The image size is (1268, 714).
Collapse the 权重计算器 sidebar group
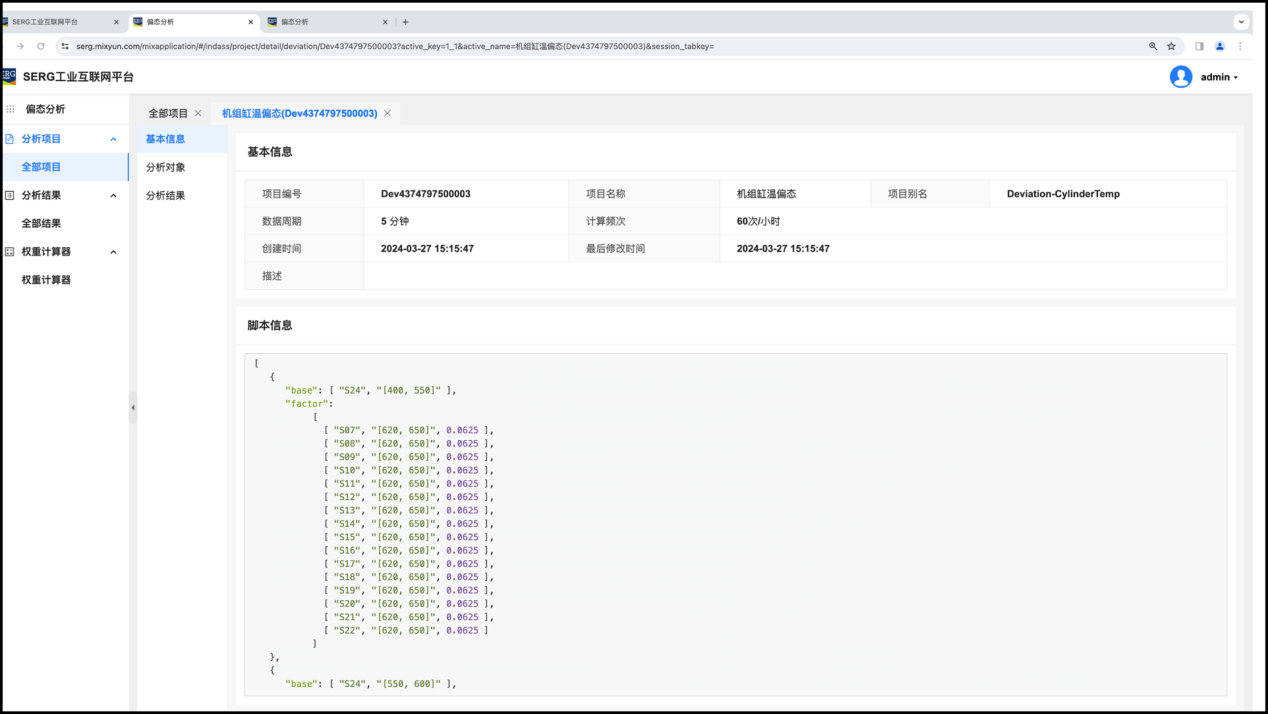click(x=113, y=252)
